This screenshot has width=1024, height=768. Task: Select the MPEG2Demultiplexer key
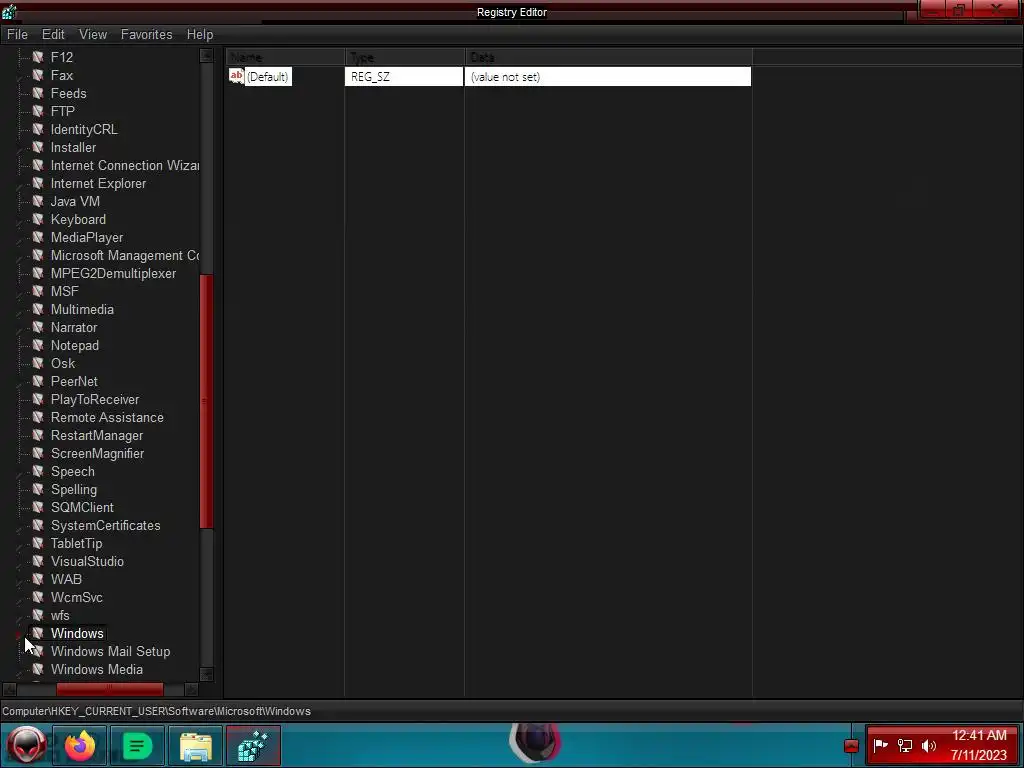click(113, 274)
